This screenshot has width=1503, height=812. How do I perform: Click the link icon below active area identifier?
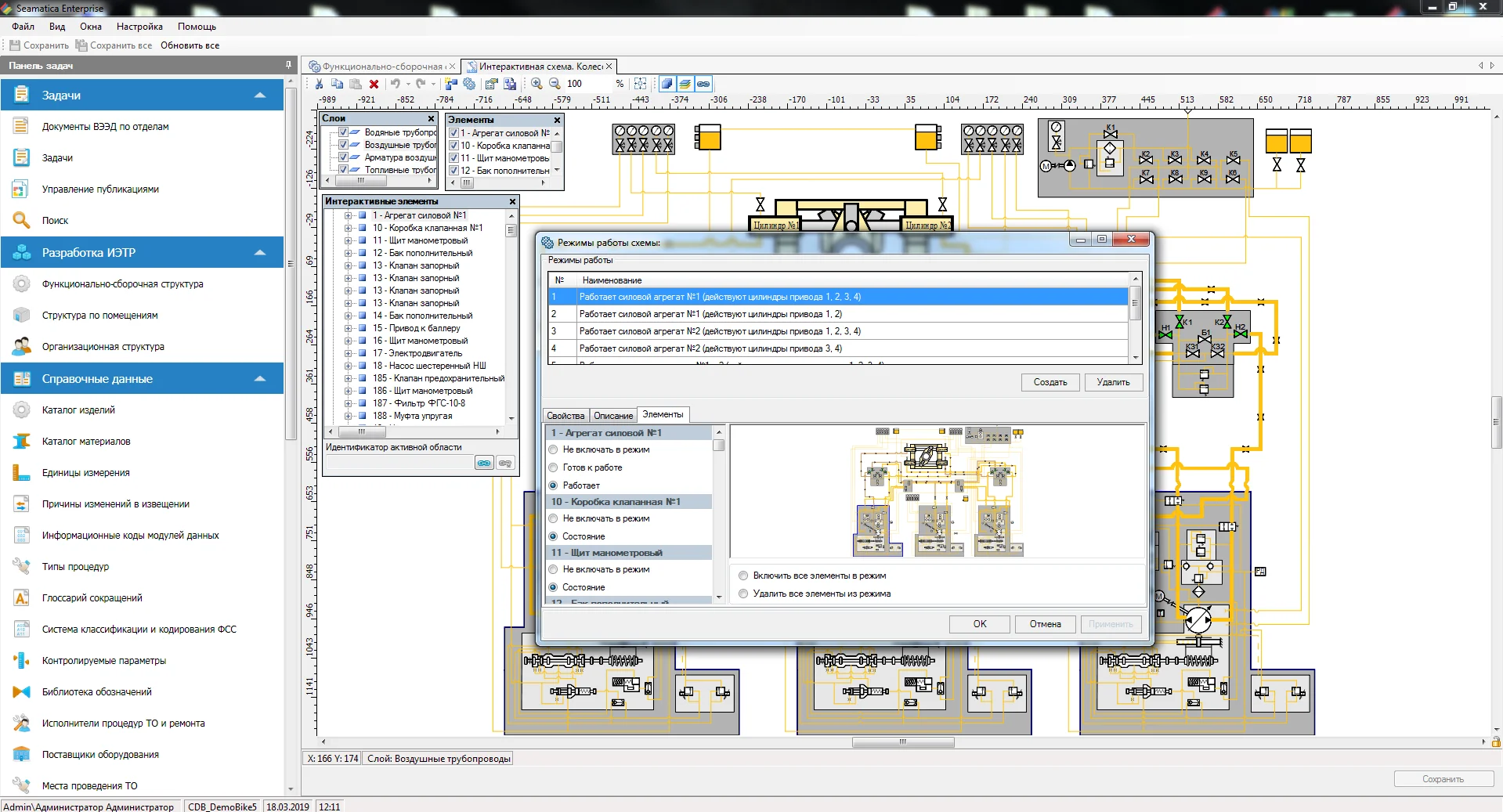tap(484, 463)
